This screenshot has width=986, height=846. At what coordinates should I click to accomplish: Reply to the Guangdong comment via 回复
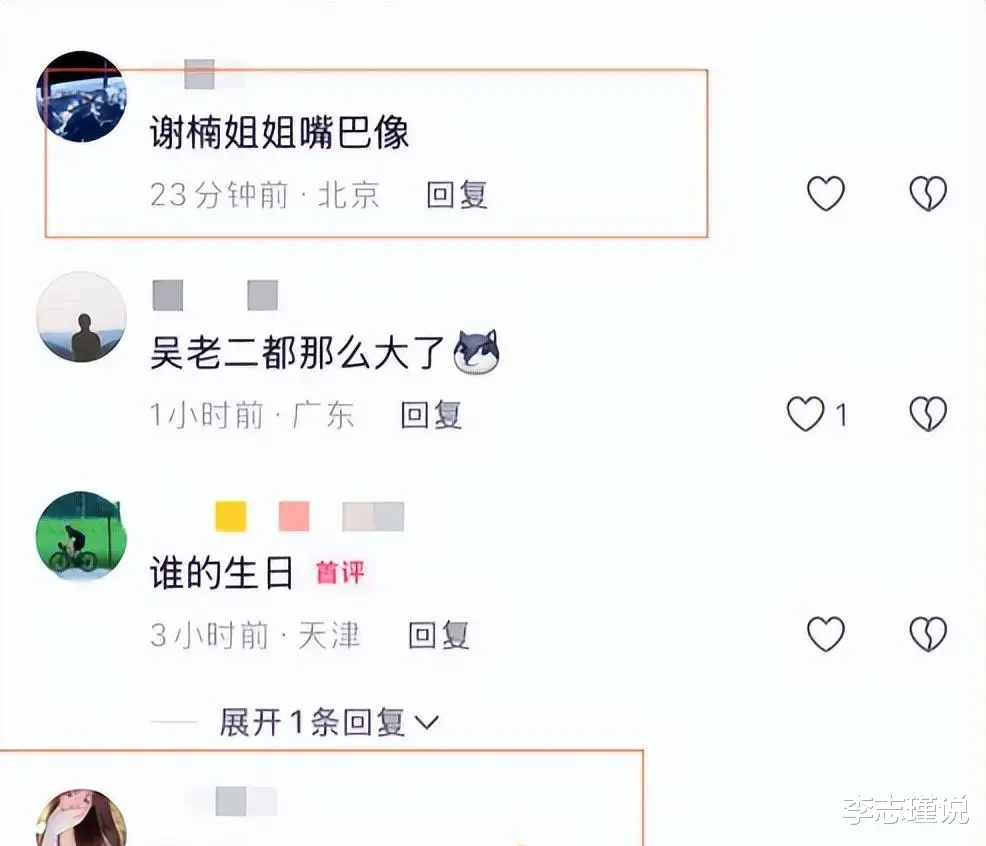coord(431,415)
